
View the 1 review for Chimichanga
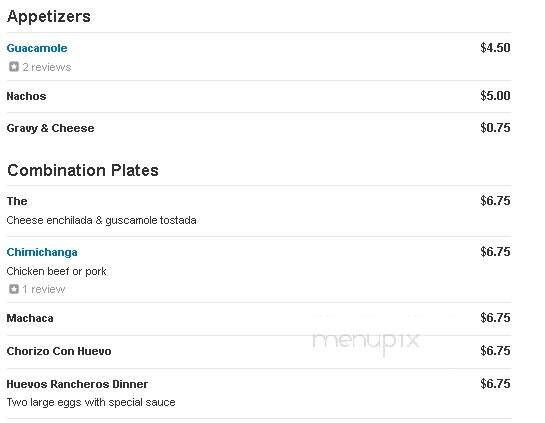[44, 289]
